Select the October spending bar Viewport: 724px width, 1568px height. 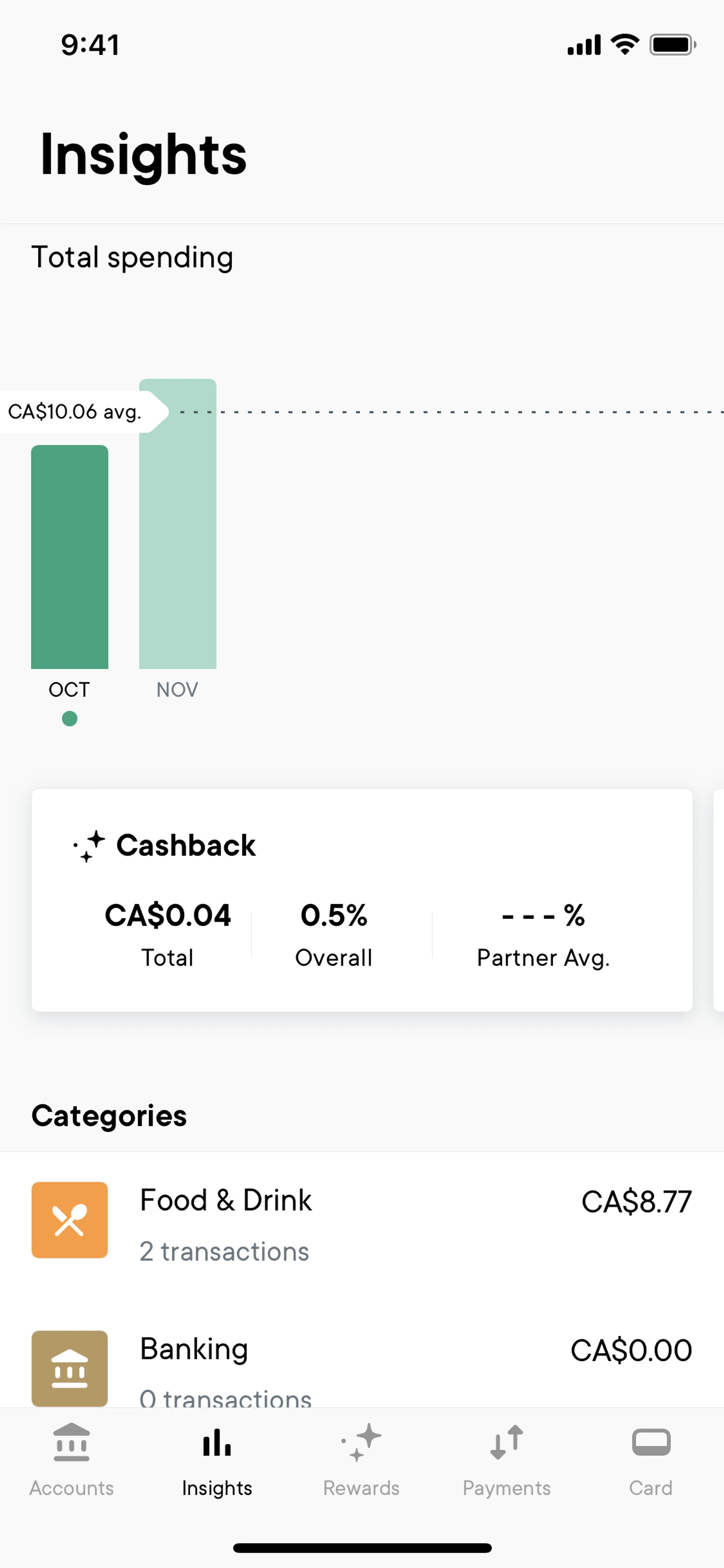click(x=70, y=556)
